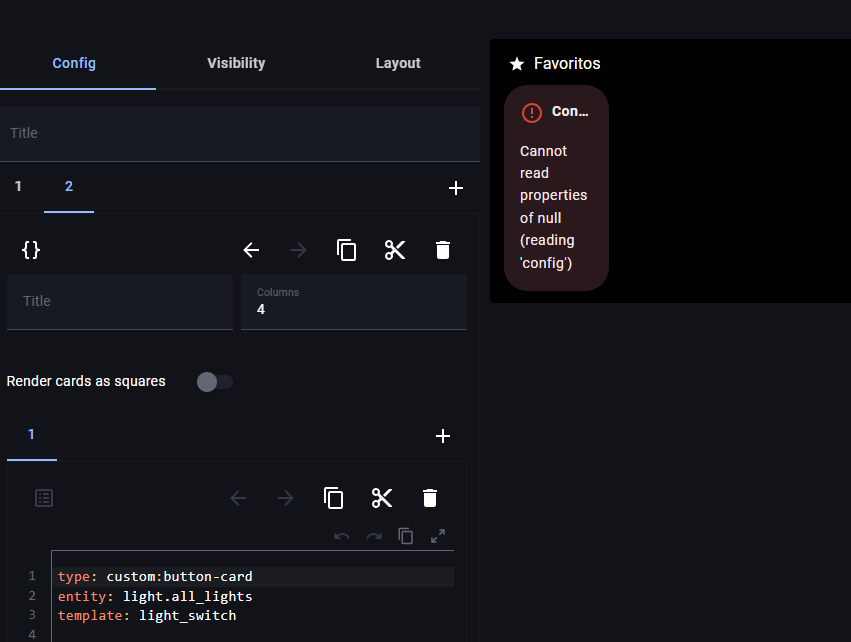Move button-card left with arrow
Viewport: 851px width, 642px height.
tap(238, 498)
